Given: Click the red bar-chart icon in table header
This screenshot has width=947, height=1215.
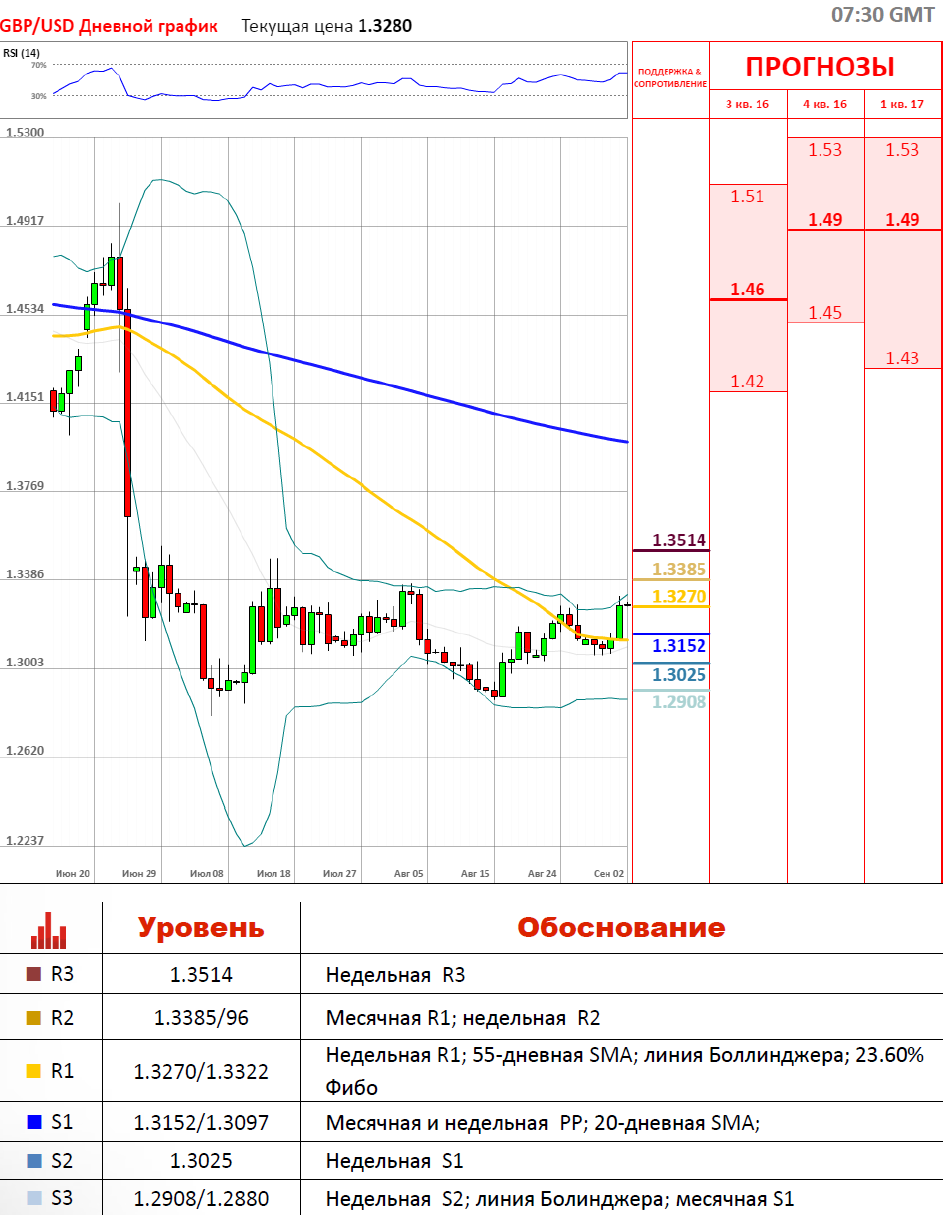Looking at the screenshot, I should click(x=49, y=929).
